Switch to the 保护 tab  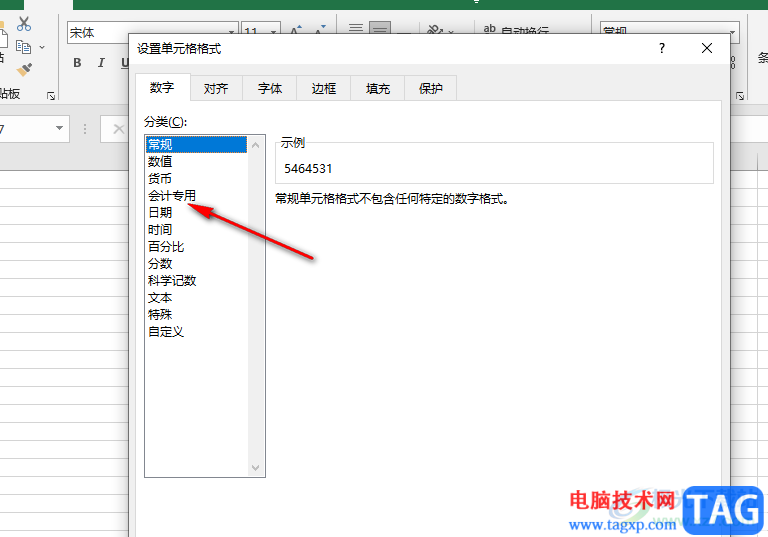[x=431, y=89]
